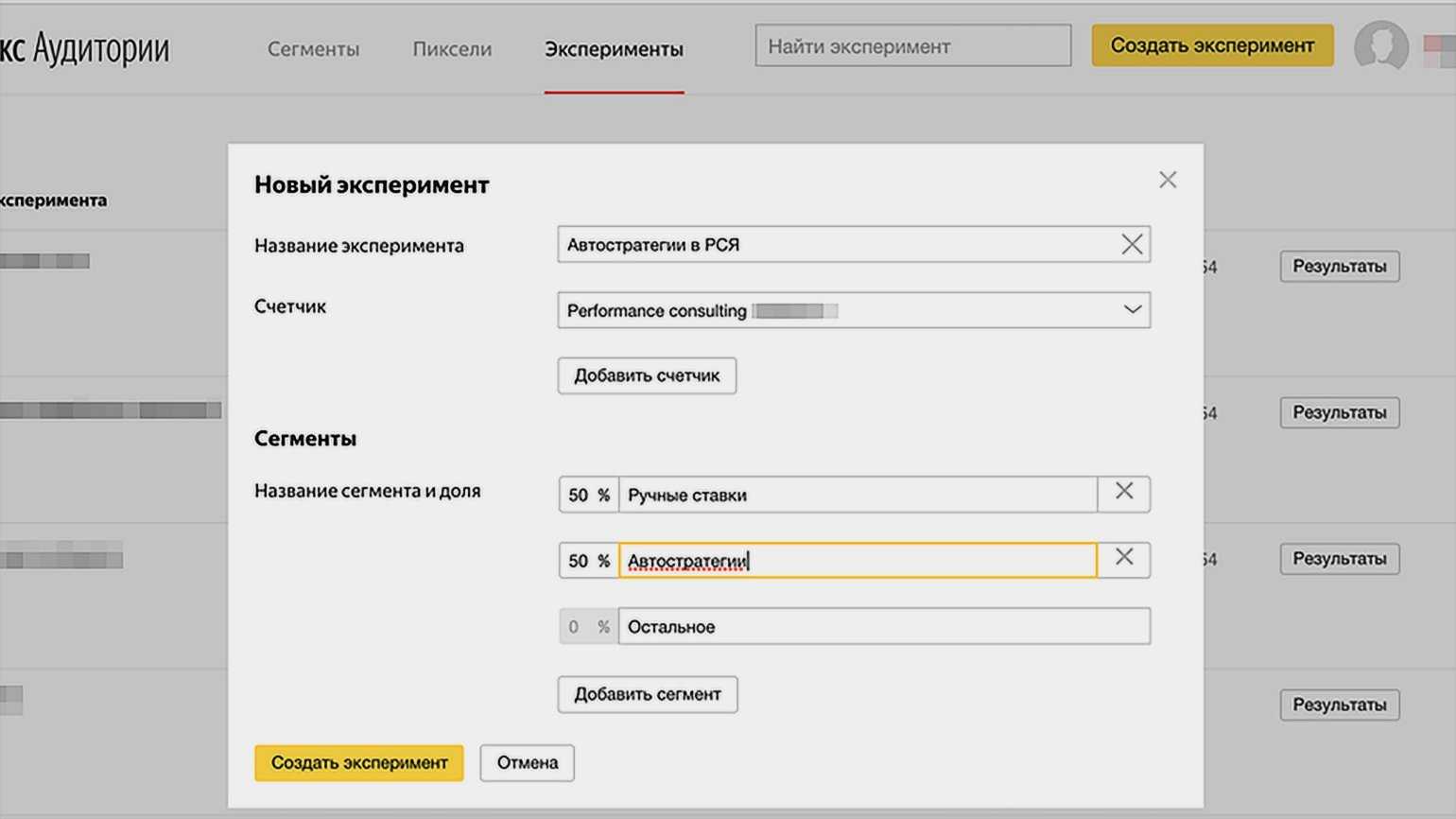Edit percent share of Автостратегии segment
Viewport: 1456px width, 819px height.
(x=588, y=561)
